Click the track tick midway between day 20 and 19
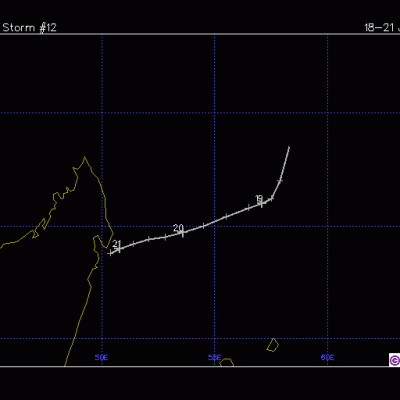400x400 pixels. pos(226,216)
